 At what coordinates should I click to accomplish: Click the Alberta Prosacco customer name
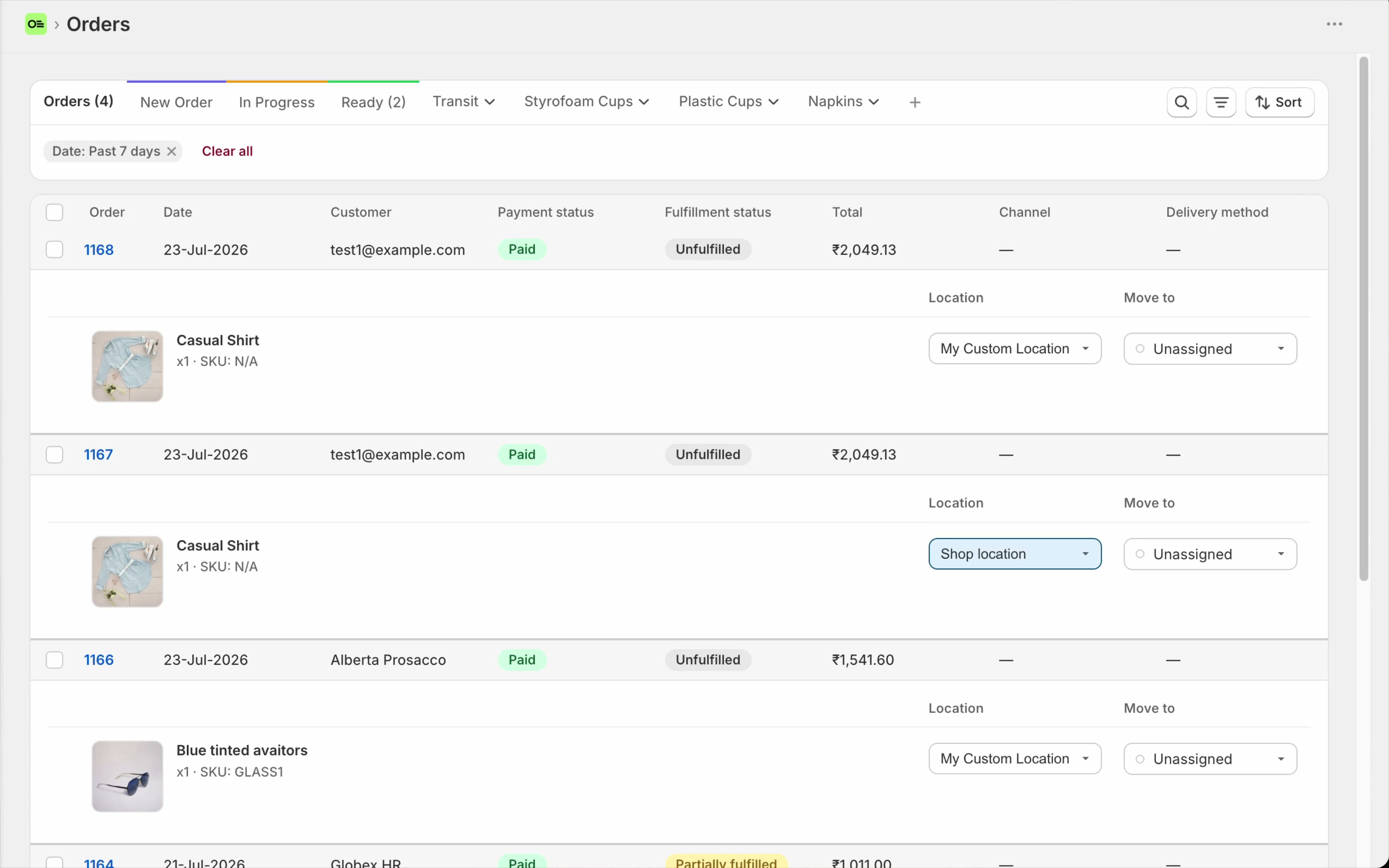388,659
